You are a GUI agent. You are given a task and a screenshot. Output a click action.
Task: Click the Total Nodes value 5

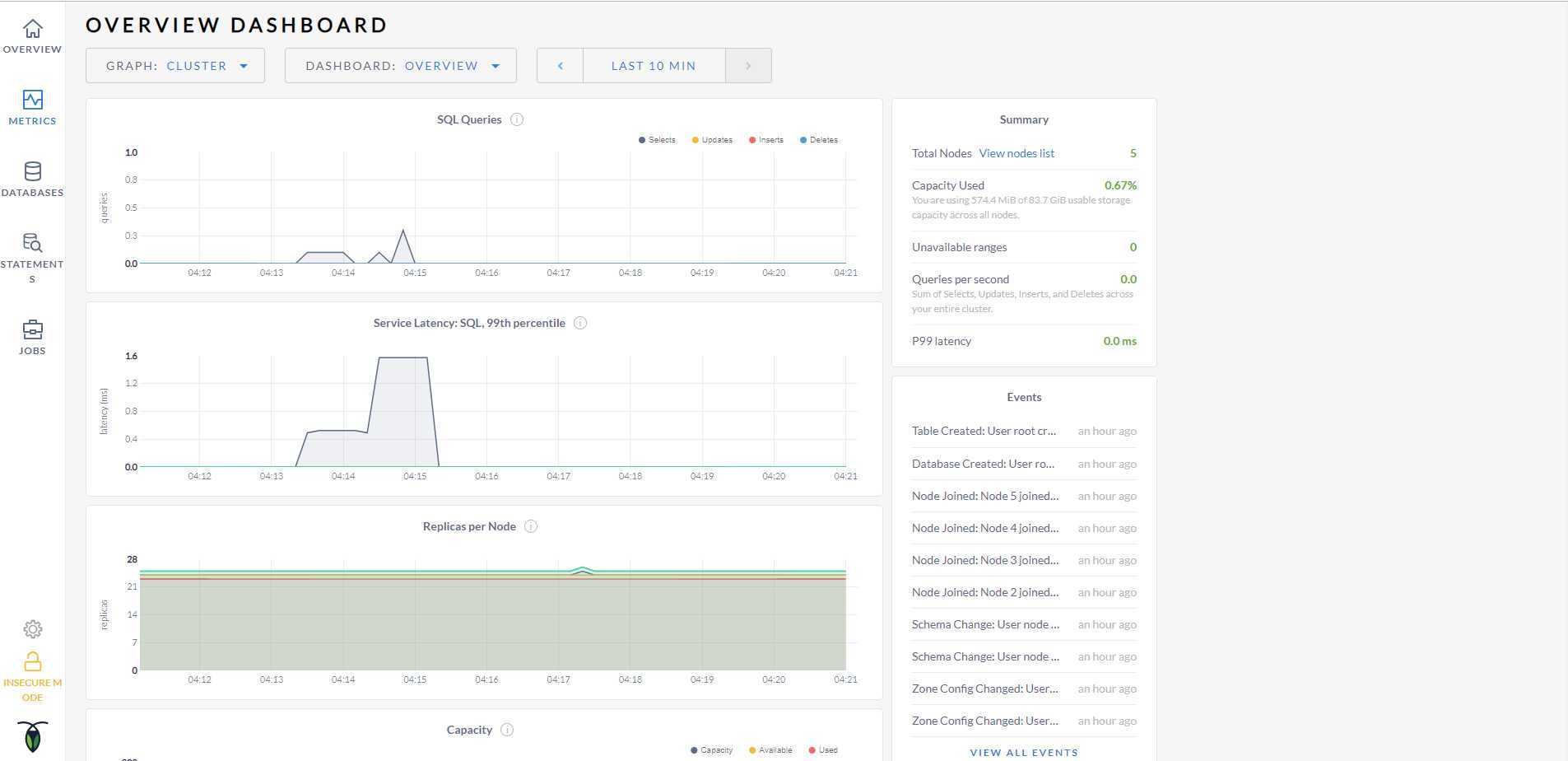(1133, 153)
